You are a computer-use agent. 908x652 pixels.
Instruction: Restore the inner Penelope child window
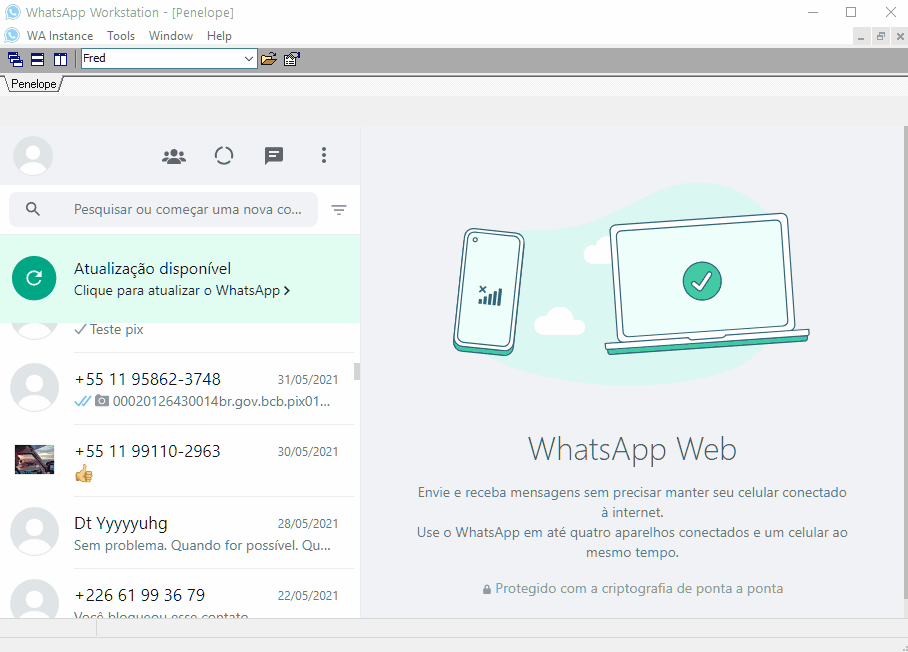[881, 37]
